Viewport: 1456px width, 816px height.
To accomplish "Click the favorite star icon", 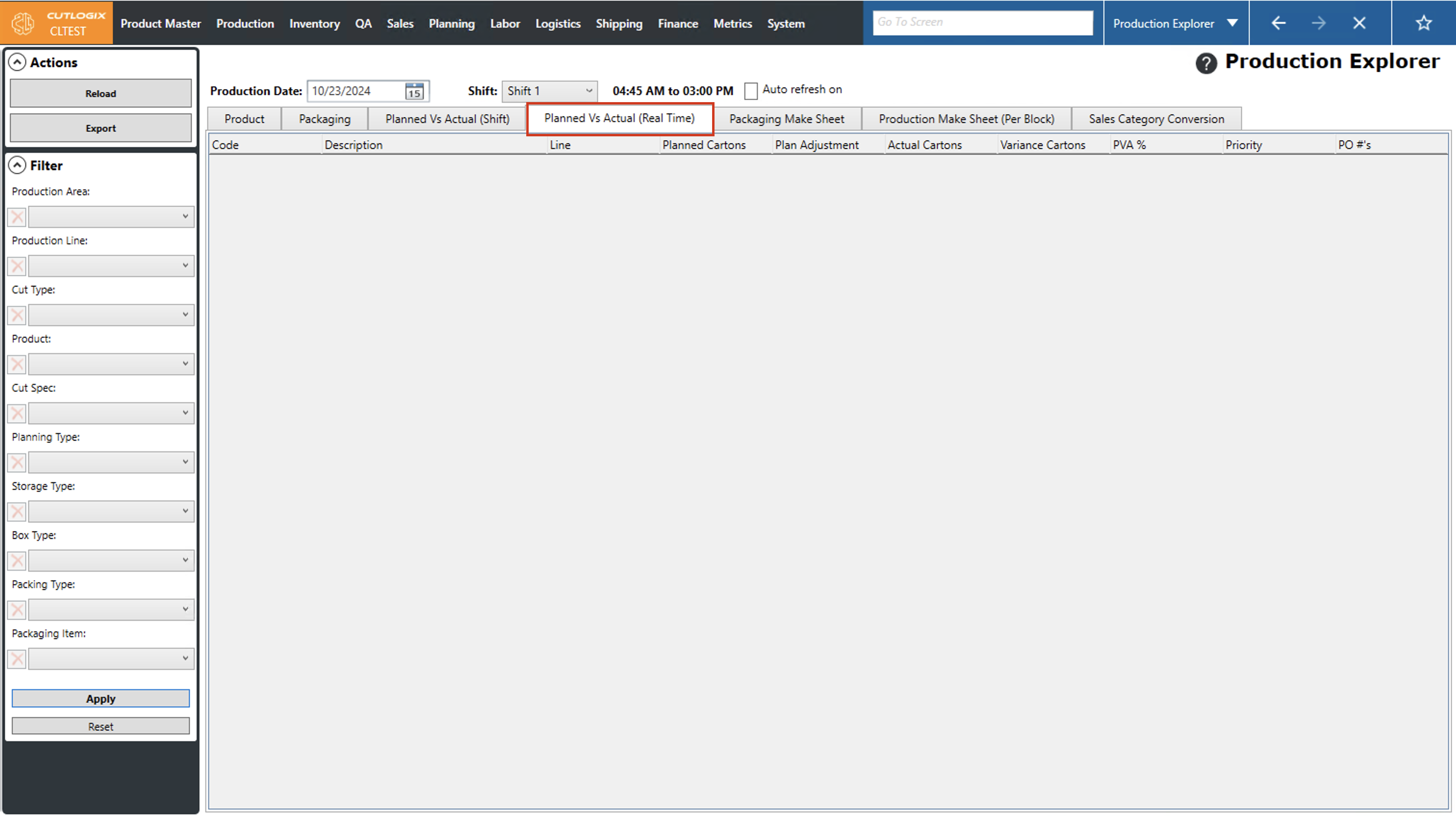I will [1423, 23].
